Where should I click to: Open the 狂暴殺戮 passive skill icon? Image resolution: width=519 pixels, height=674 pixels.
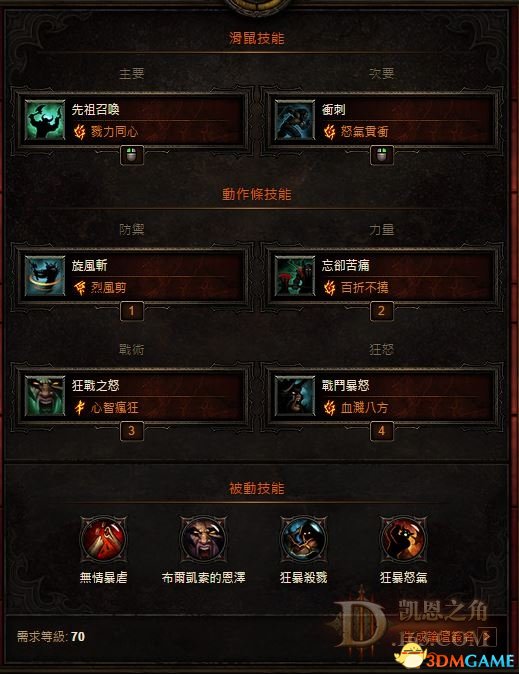click(x=304, y=539)
